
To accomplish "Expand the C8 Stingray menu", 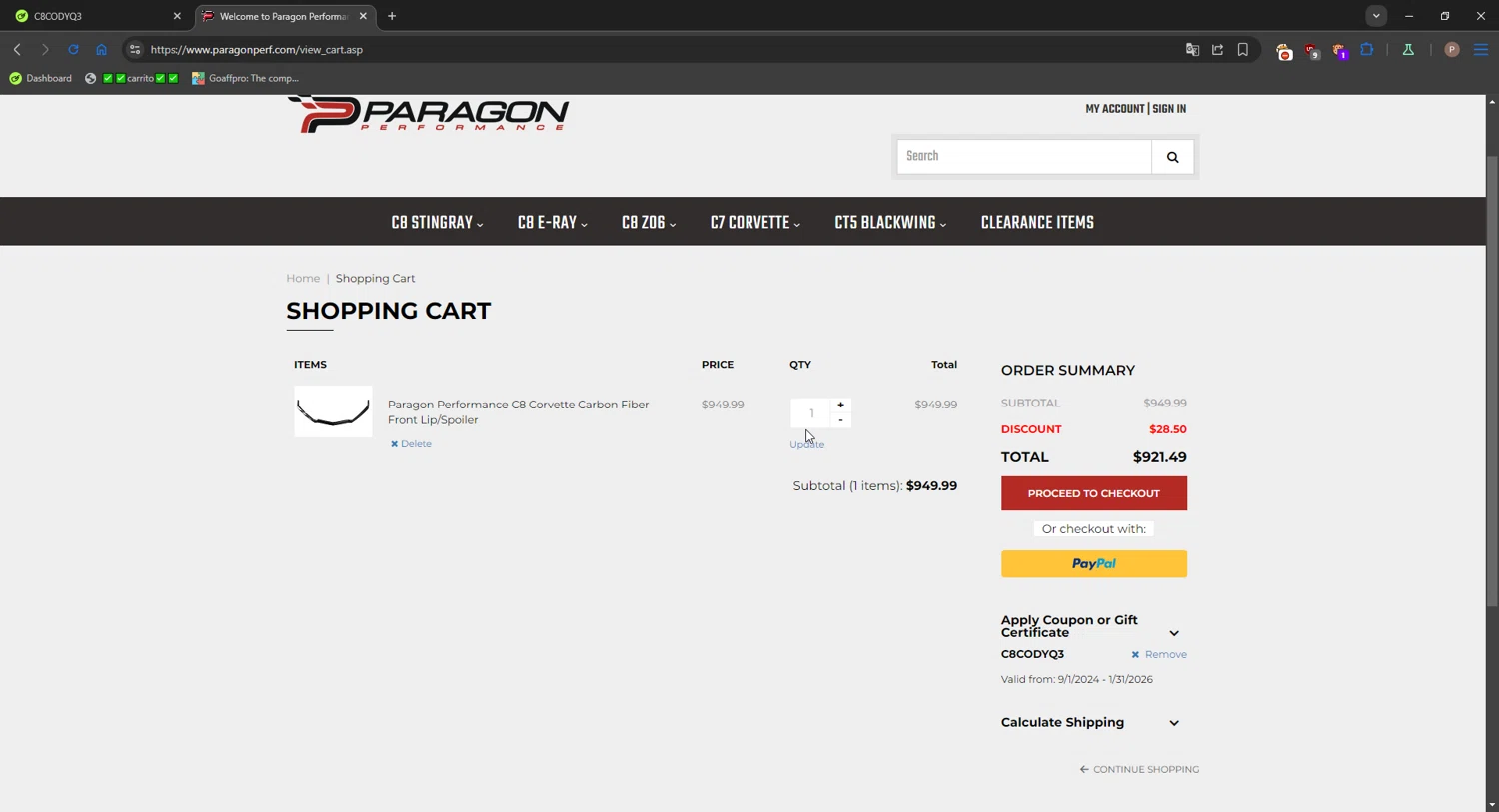I will pos(437,223).
